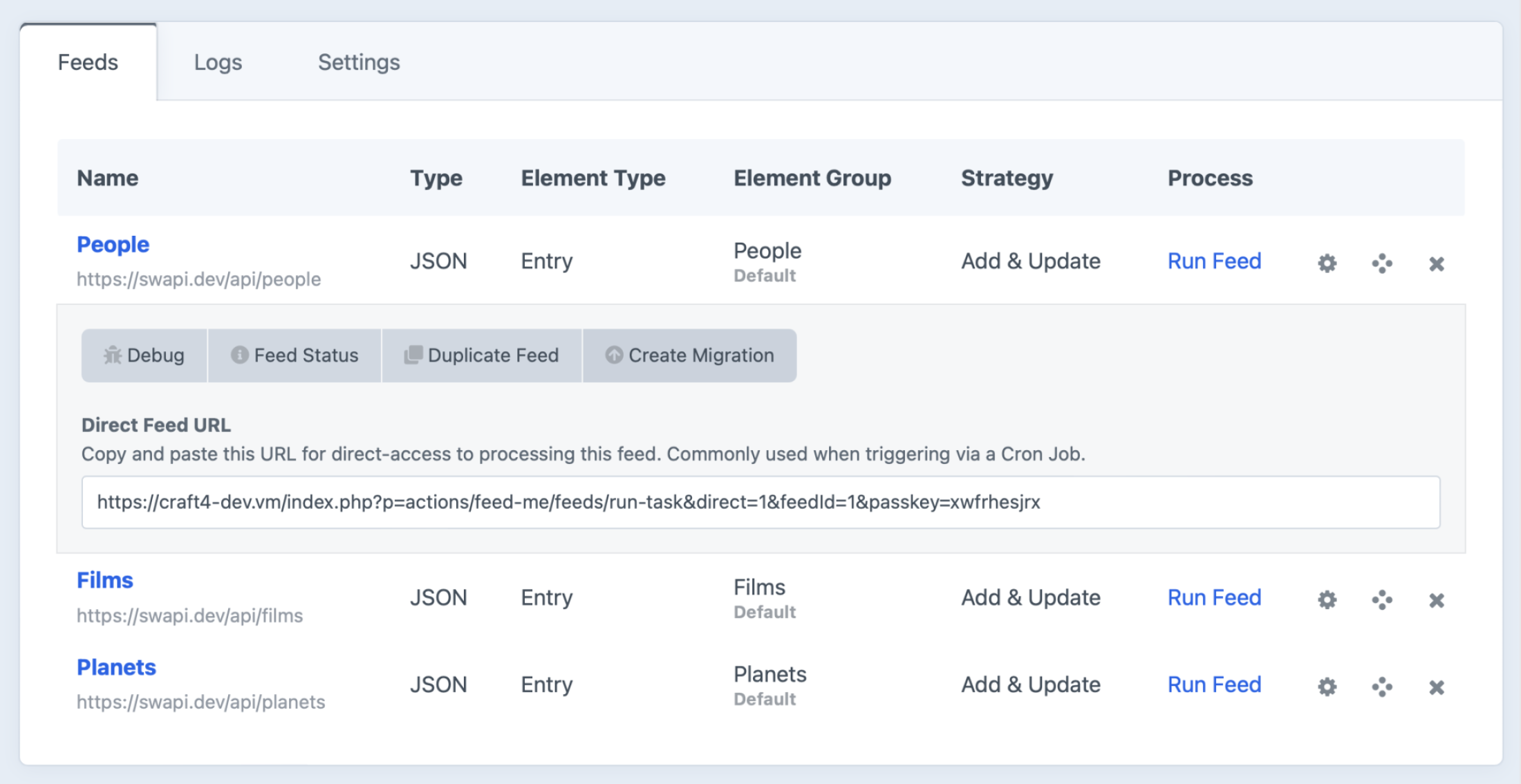The width and height of the screenshot is (1521, 784).
Task: Click the Create Migration button
Action: [x=690, y=355]
